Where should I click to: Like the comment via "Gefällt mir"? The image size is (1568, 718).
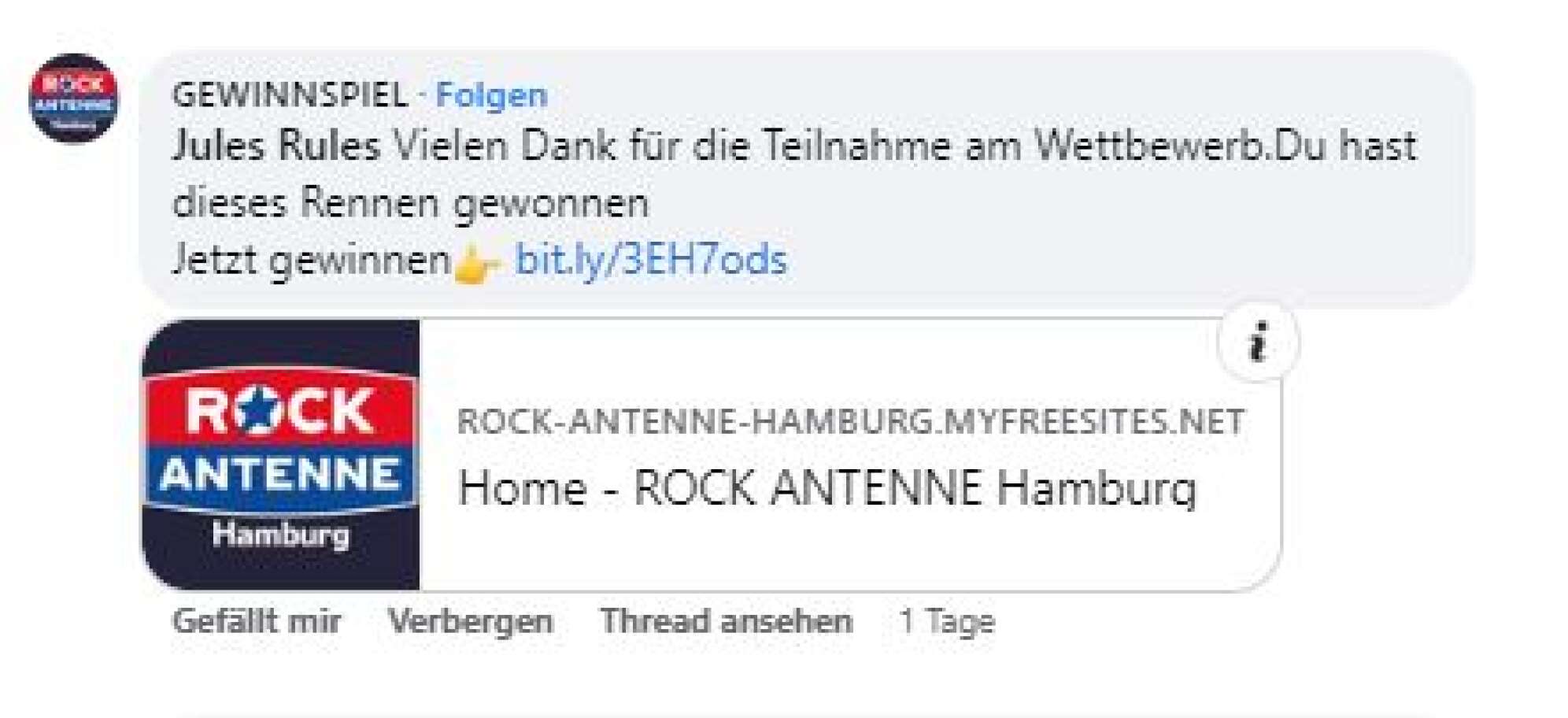click(x=256, y=622)
